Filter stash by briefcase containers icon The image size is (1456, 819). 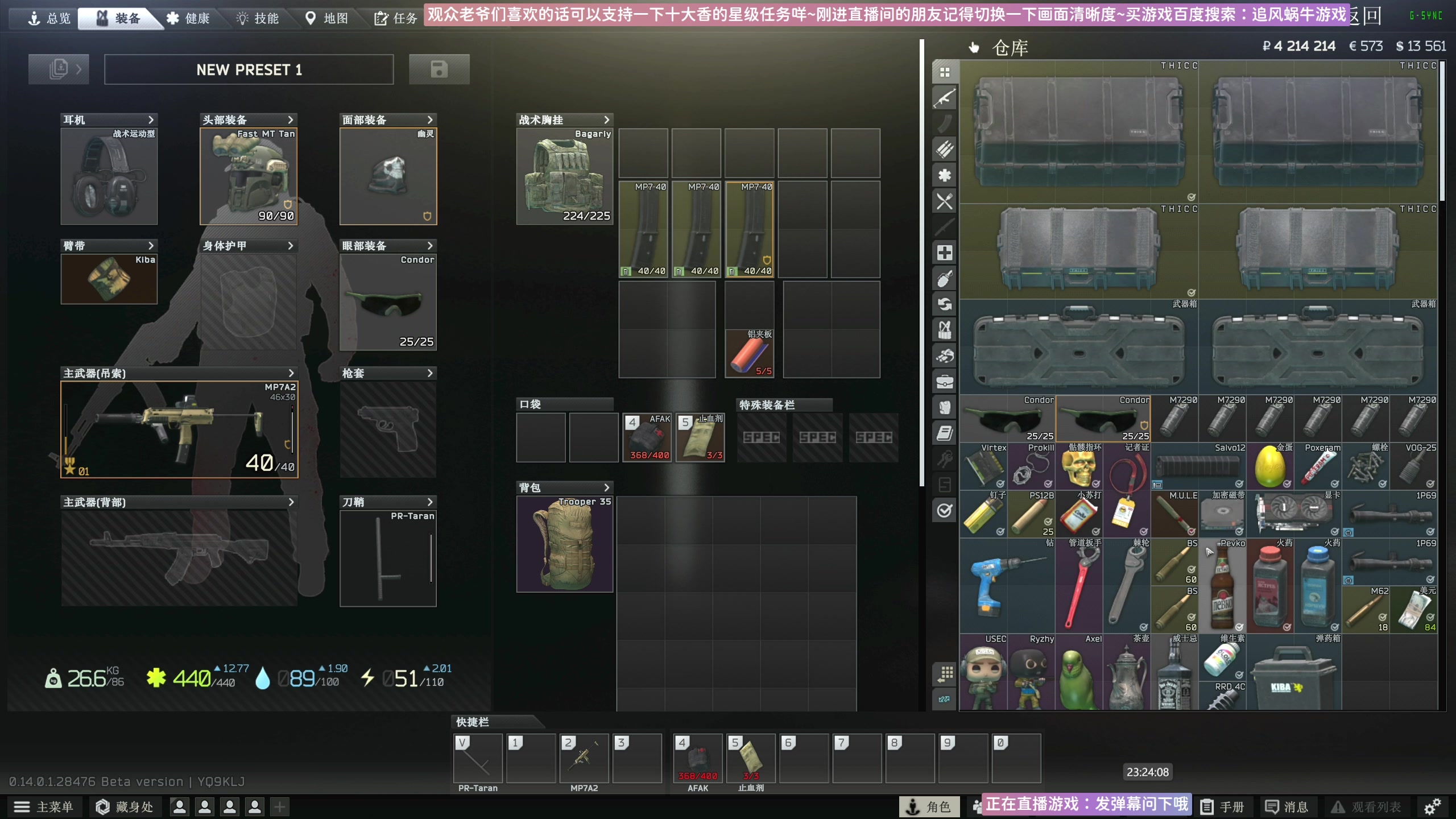point(945,382)
